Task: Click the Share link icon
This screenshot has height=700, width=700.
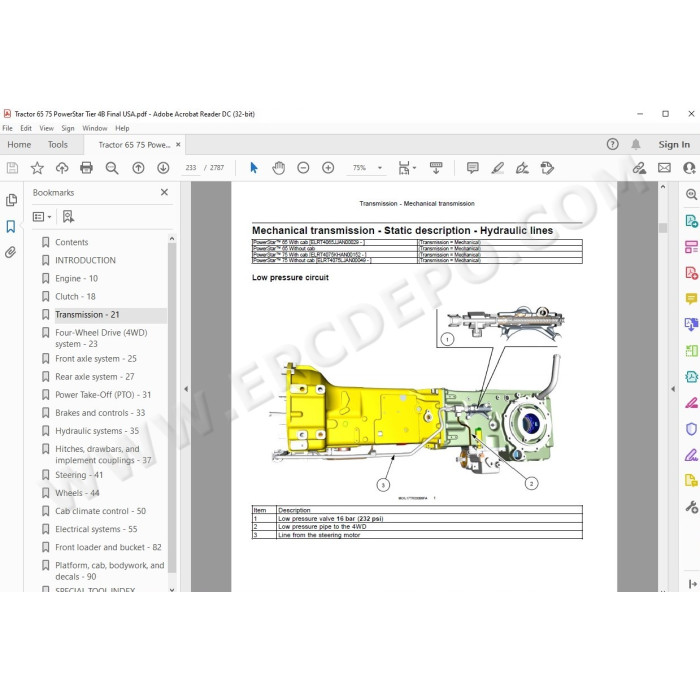Action: [639, 168]
